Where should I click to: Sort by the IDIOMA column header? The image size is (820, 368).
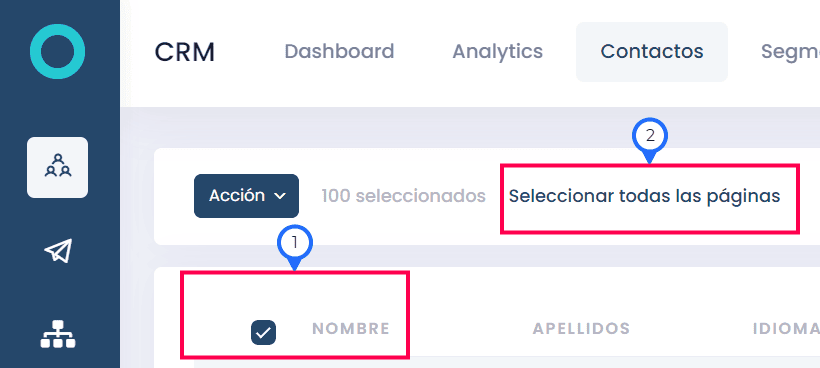[x=786, y=328]
